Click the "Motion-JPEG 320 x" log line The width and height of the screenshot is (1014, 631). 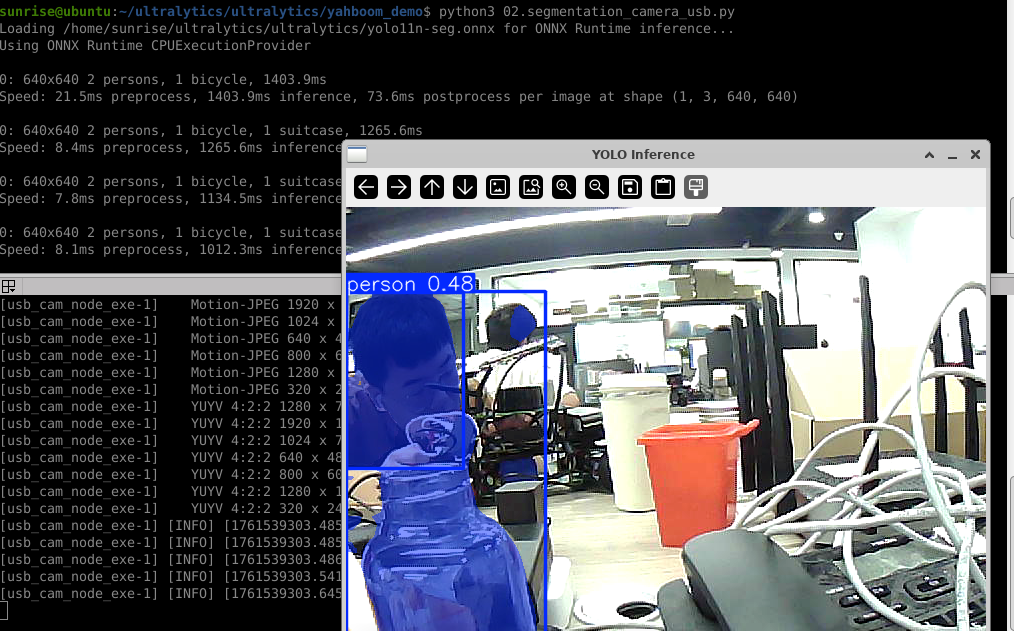tap(171, 389)
